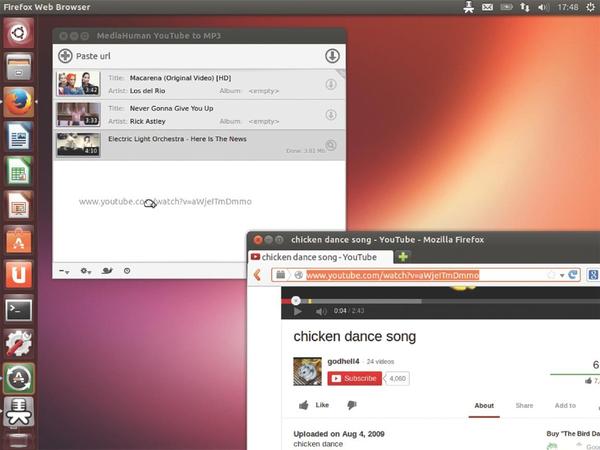Image resolution: width=600 pixels, height=450 pixels.
Task: Open Ubuntu One launcher icon
Action: (18, 274)
